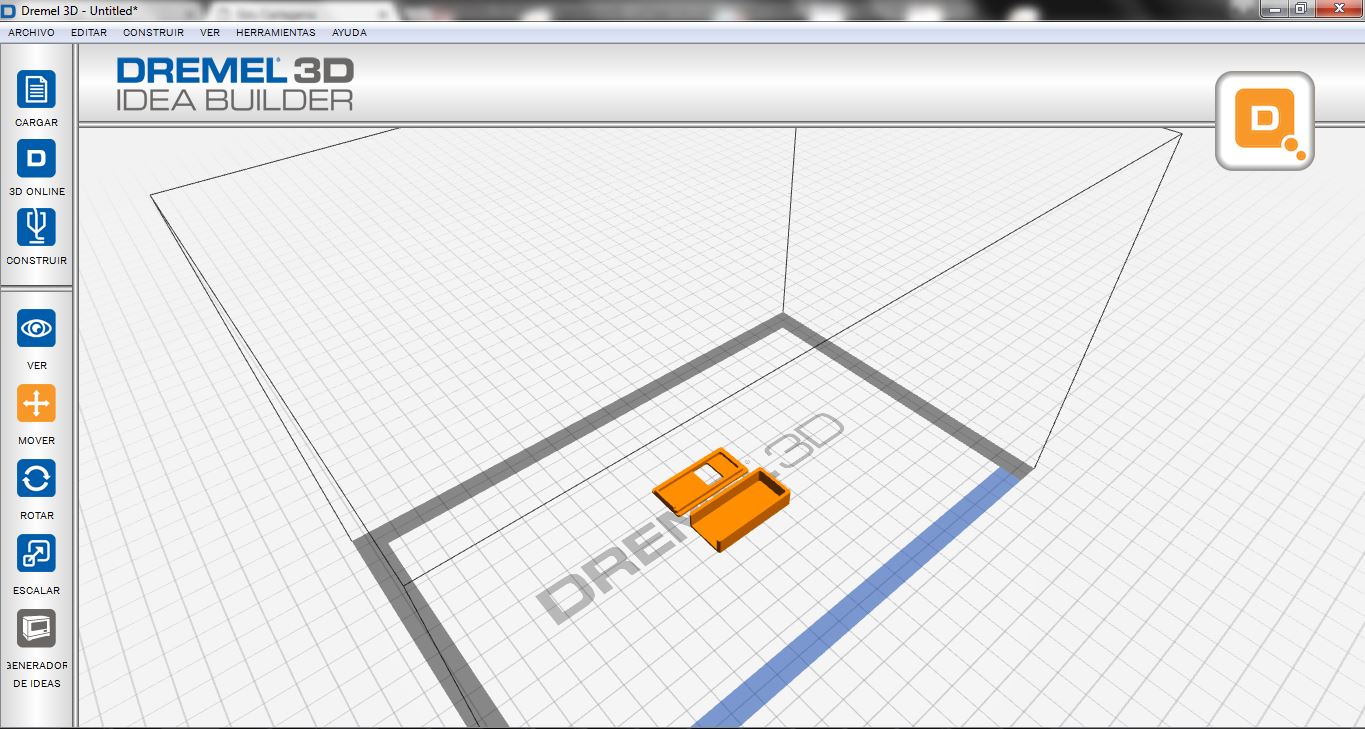Open the Archivo menu

click(31, 32)
